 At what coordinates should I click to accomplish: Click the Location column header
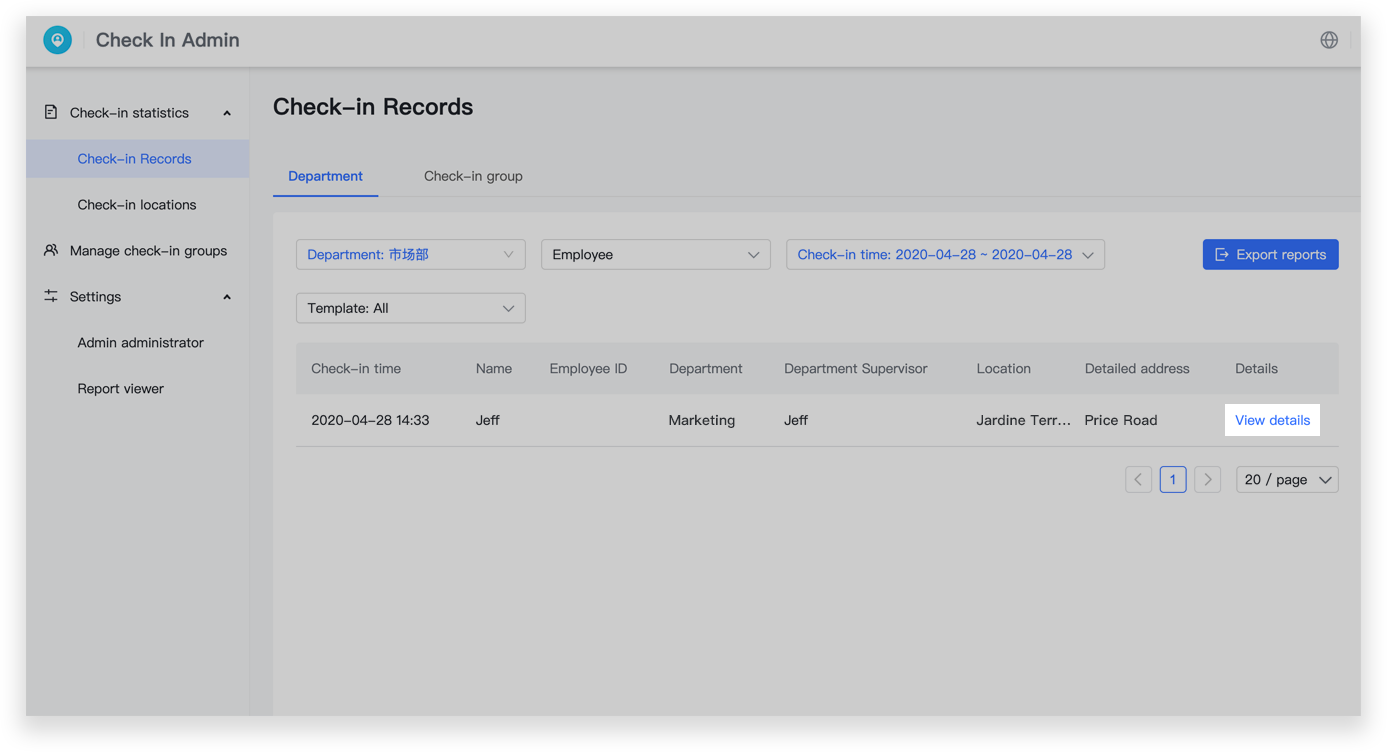(x=1003, y=369)
